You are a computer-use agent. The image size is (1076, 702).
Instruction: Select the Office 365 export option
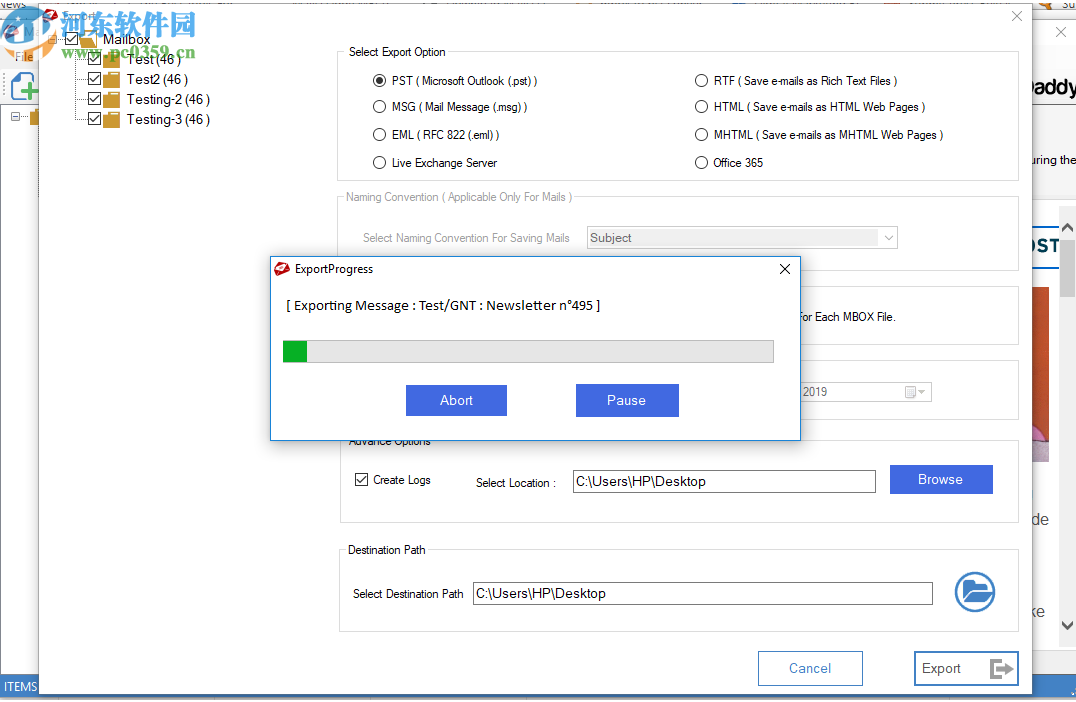(x=701, y=162)
